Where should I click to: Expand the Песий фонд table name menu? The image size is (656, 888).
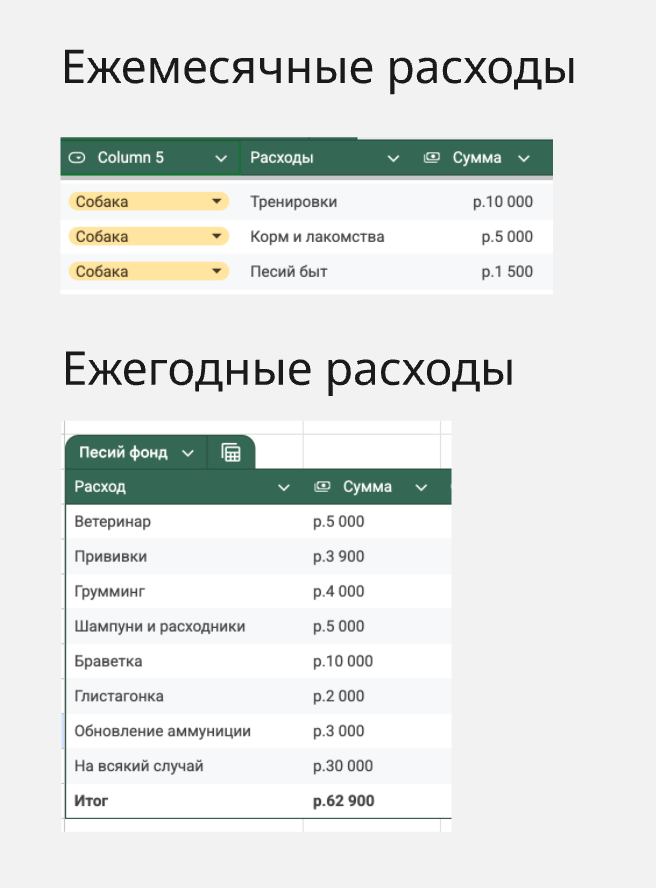pos(188,453)
